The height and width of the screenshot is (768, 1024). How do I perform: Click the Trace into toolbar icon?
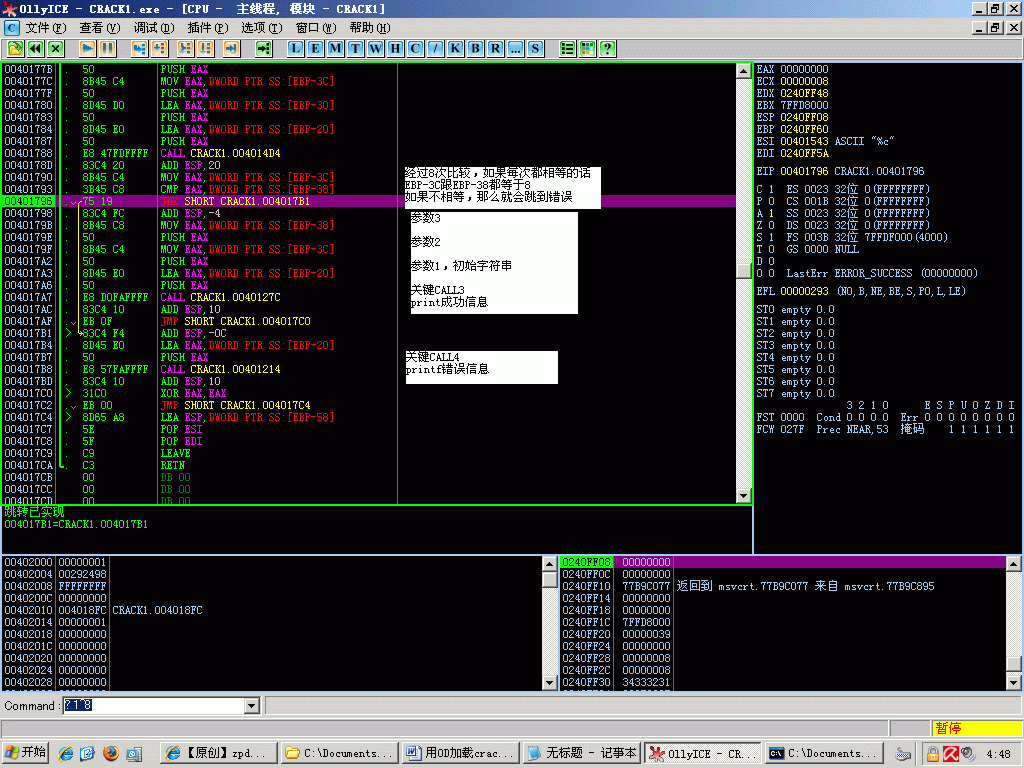185,48
